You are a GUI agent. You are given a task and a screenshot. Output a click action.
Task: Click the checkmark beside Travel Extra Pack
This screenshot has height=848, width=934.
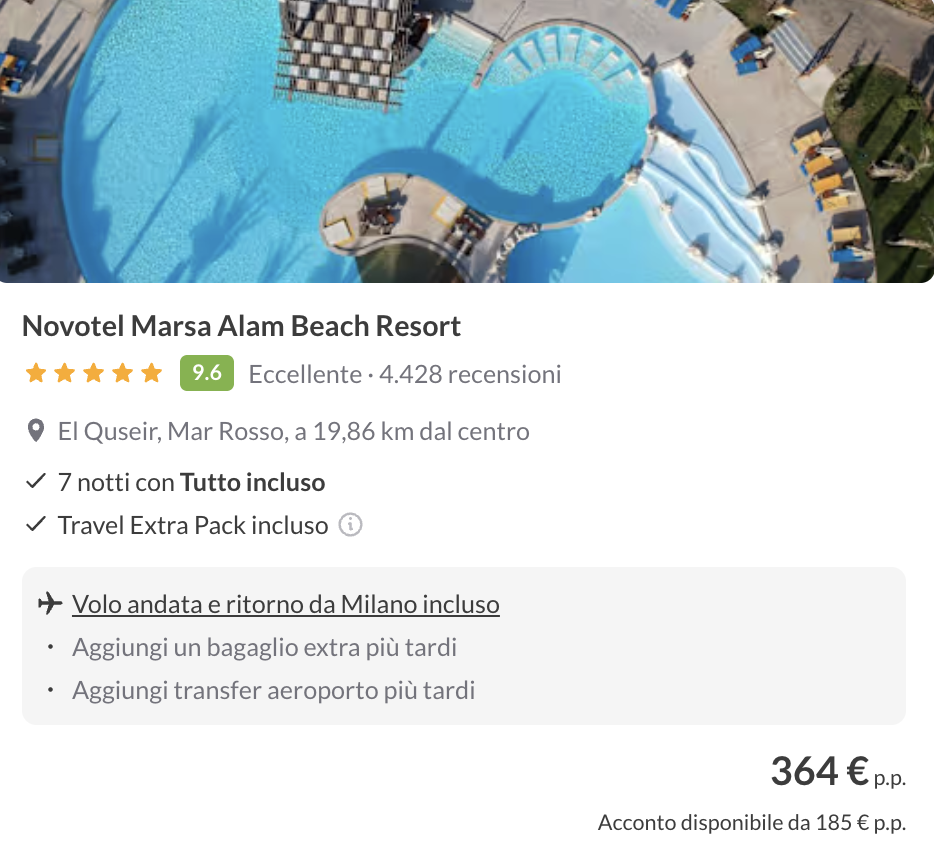pyautogui.click(x=36, y=525)
